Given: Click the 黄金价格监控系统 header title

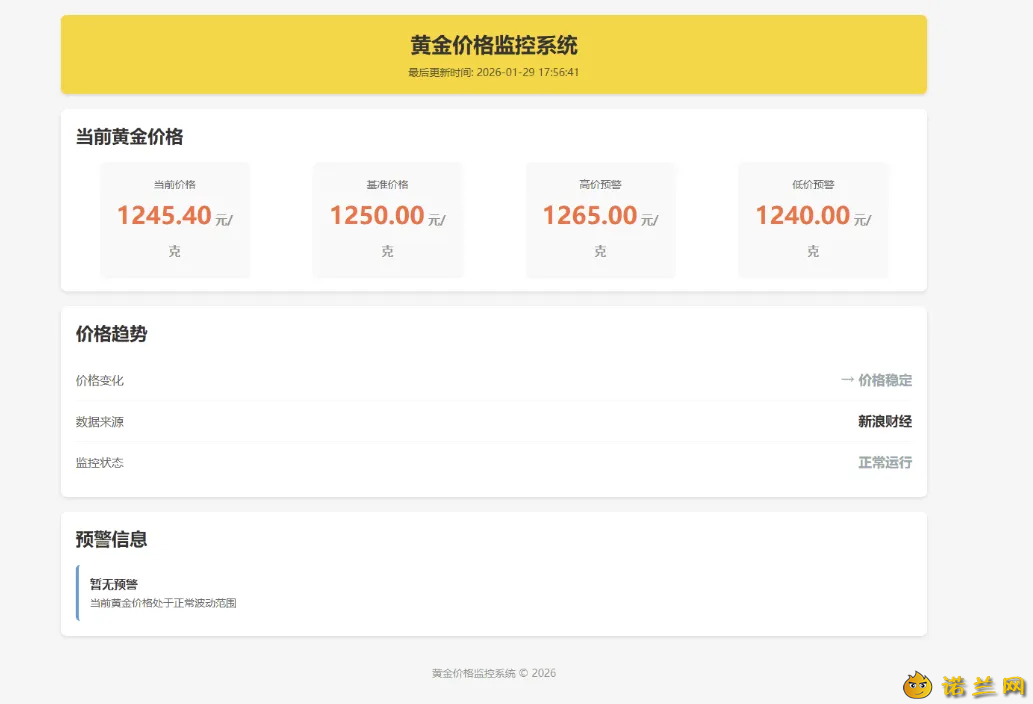Looking at the screenshot, I should (x=493, y=45).
